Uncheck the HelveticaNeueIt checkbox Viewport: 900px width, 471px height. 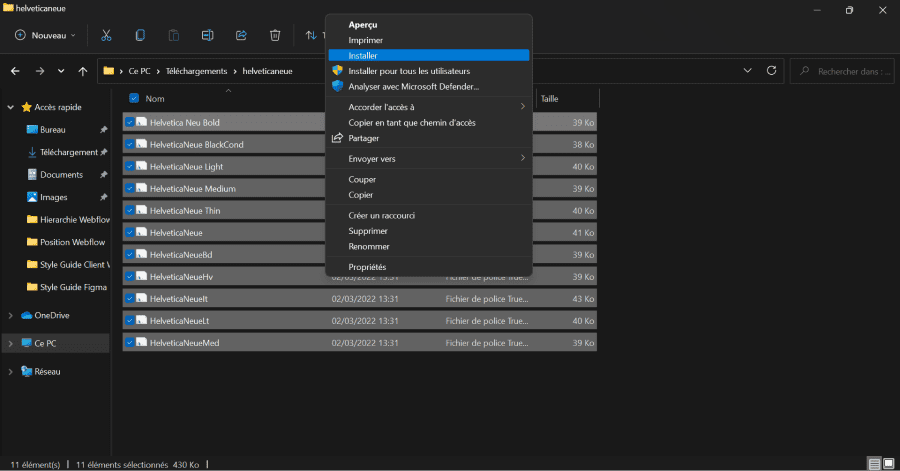pos(130,298)
